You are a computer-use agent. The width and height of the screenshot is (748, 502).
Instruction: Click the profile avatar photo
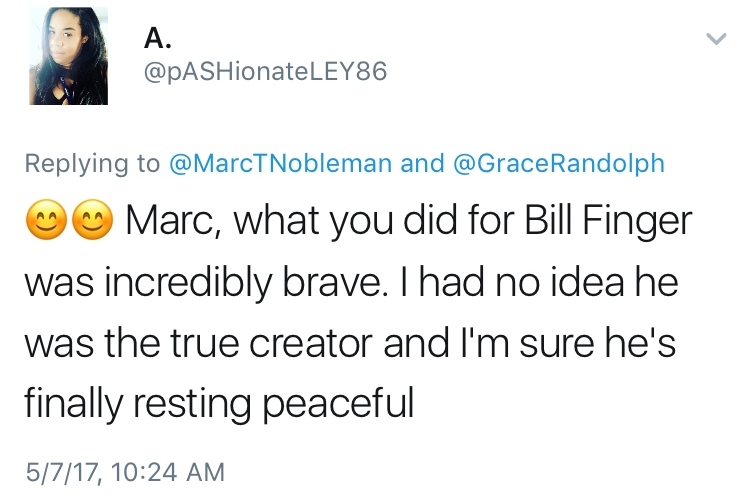pyautogui.click(x=68, y=55)
